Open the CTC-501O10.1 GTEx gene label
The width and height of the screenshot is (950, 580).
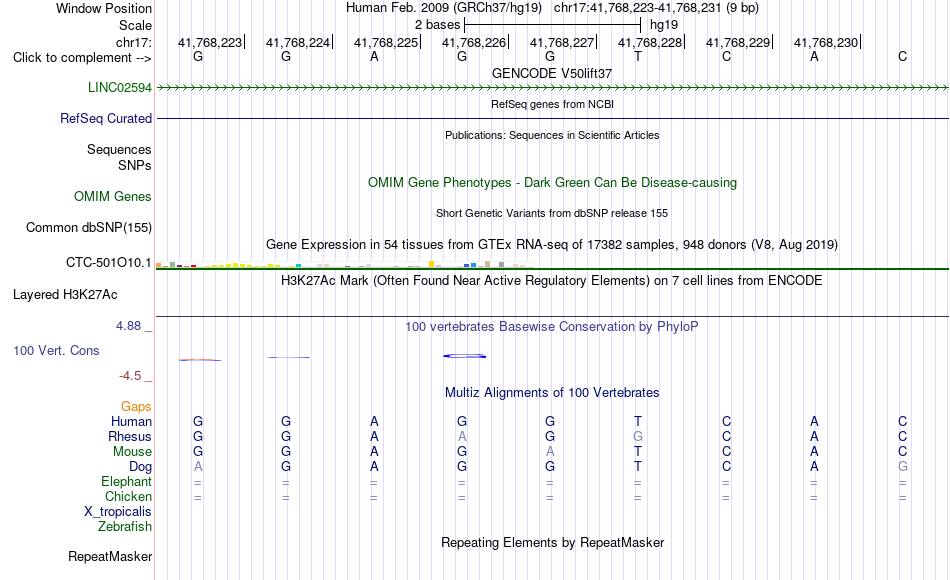(x=109, y=262)
